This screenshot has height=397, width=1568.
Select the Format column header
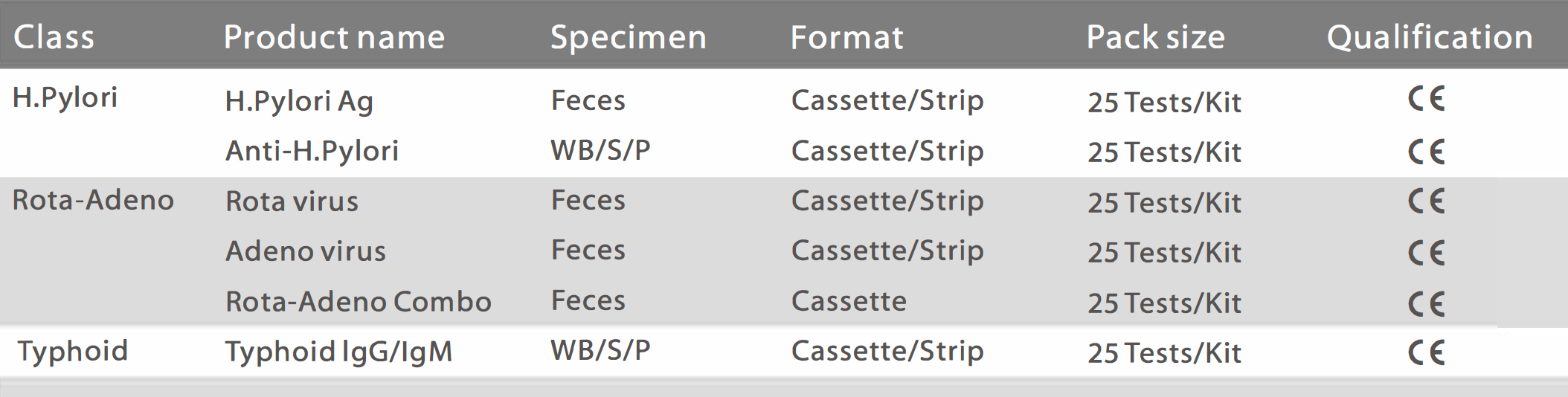[x=846, y=37]
